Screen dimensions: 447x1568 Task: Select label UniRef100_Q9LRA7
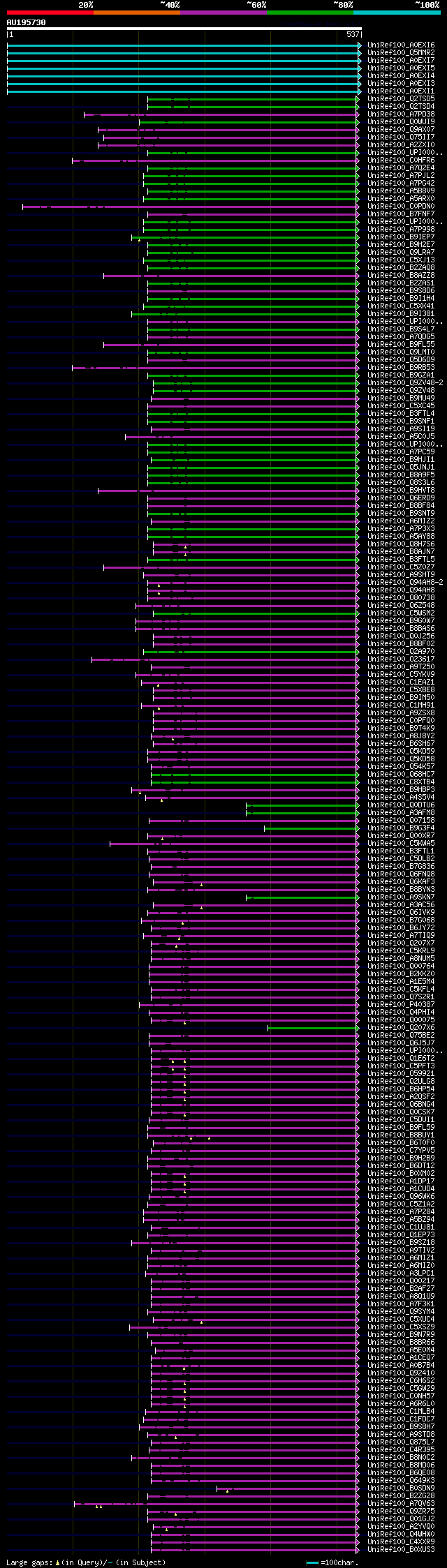[401, 253]
